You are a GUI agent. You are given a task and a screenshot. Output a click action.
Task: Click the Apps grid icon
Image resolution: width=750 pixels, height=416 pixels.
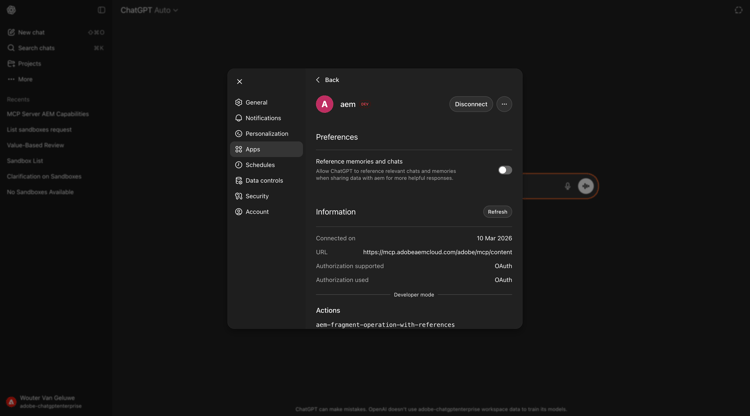239,149
